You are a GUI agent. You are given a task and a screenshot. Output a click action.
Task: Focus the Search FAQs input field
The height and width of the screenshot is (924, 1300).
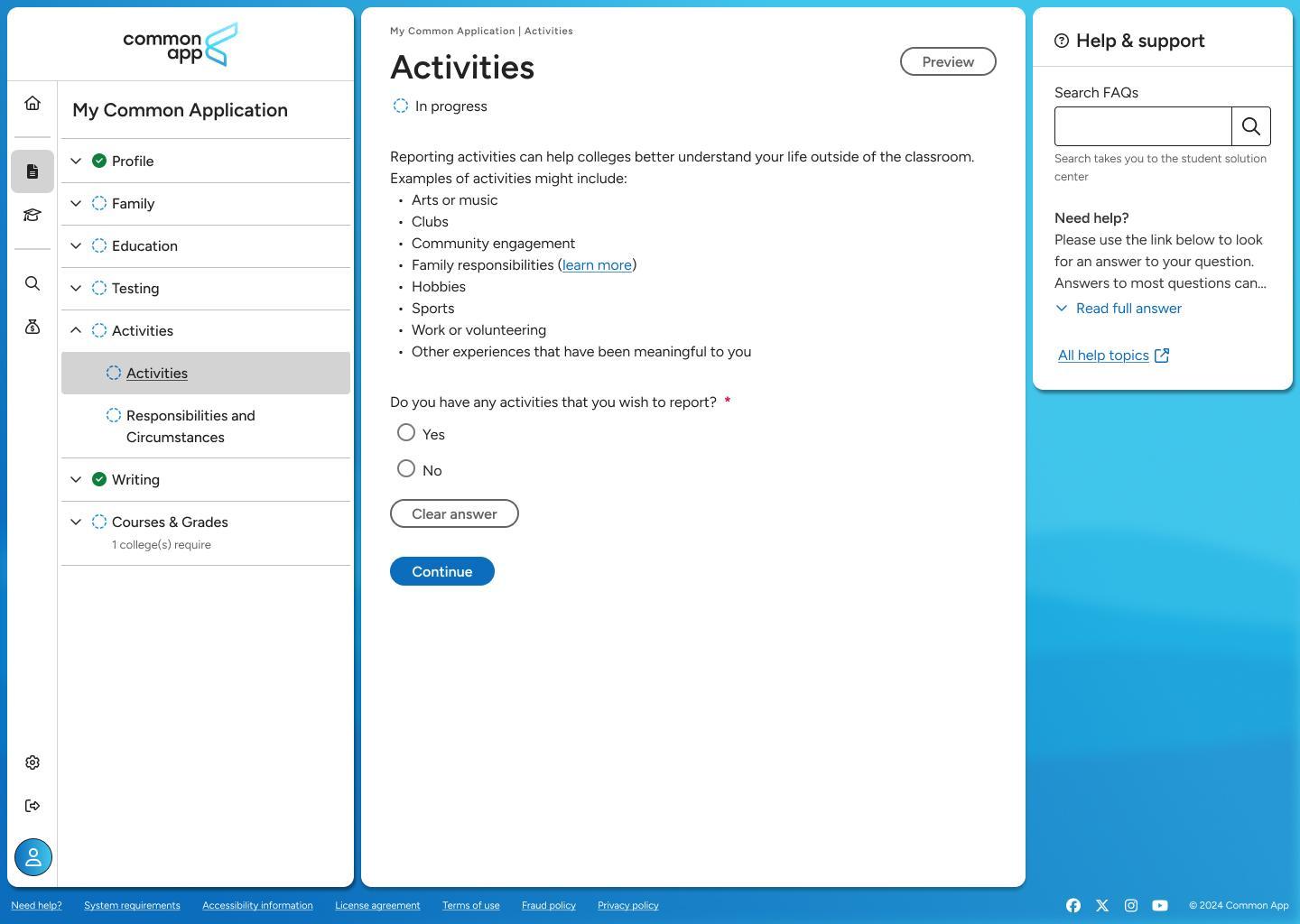point(1143,126)
